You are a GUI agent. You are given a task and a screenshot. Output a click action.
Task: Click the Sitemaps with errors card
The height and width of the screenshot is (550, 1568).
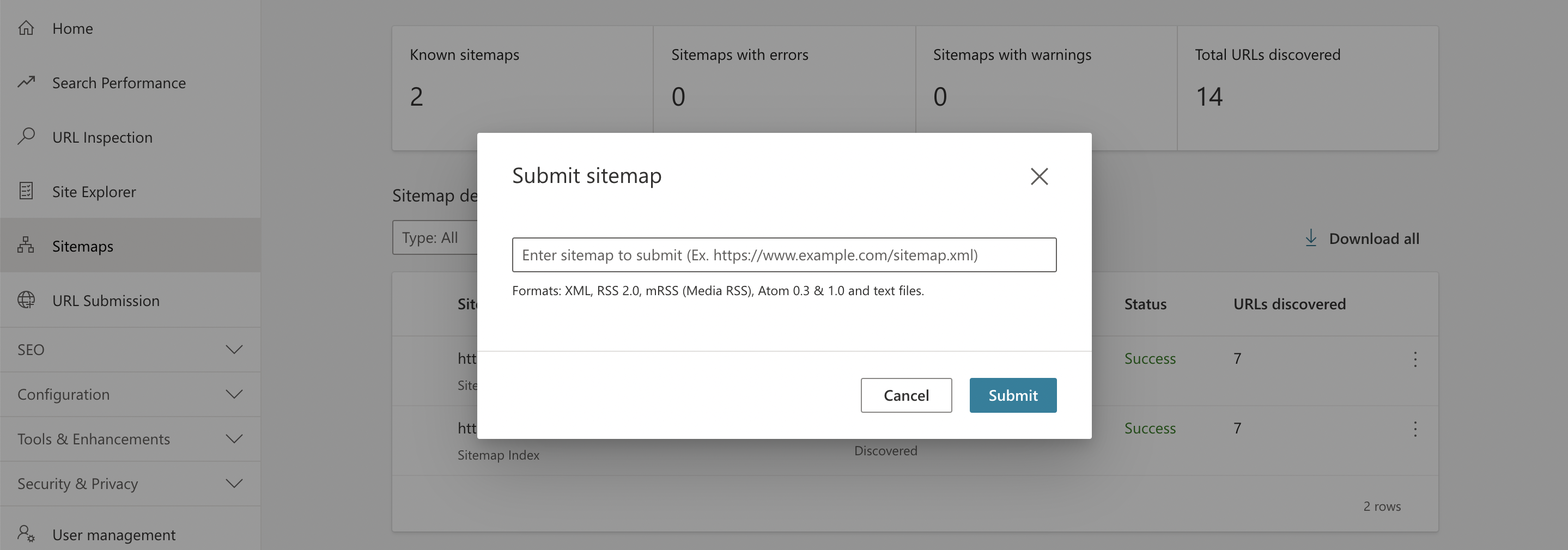pyautogui.click(x=785, y=79)
